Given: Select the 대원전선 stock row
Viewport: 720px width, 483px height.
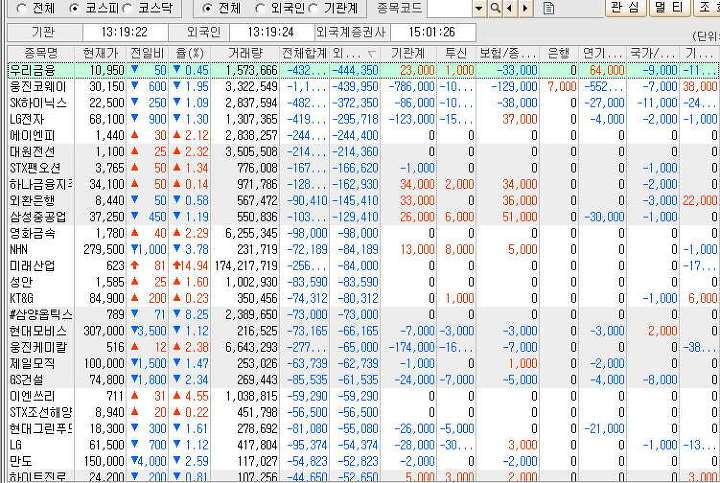Looking at the screenshot, I should click(363, 152).
